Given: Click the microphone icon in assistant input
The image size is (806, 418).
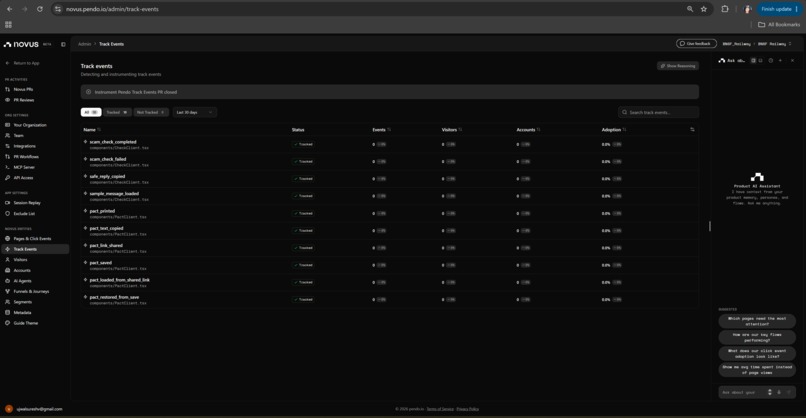Looking at the screenshot, I should click(x=779, y=392).
